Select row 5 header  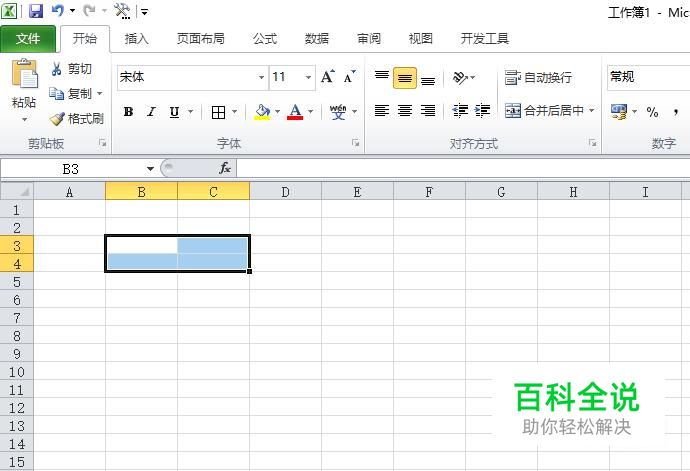pos(17,282)
